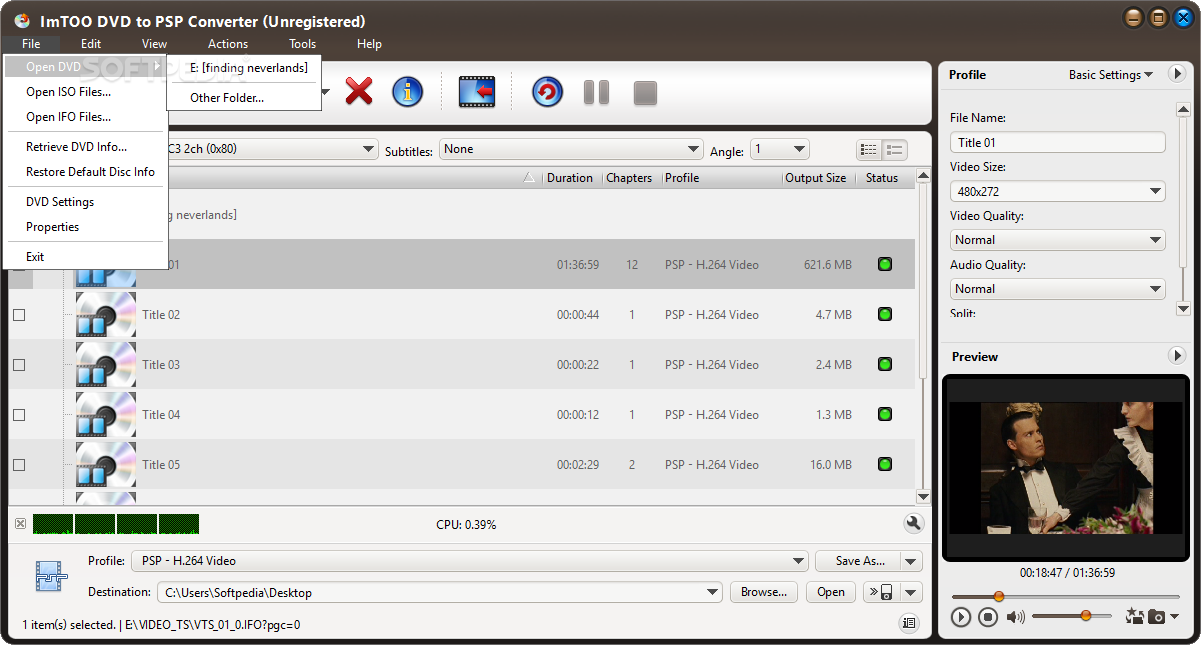The height and width of the screenshot is (645, 1201).
Task: Click the Title 05 disc icon
Action: 106,465
